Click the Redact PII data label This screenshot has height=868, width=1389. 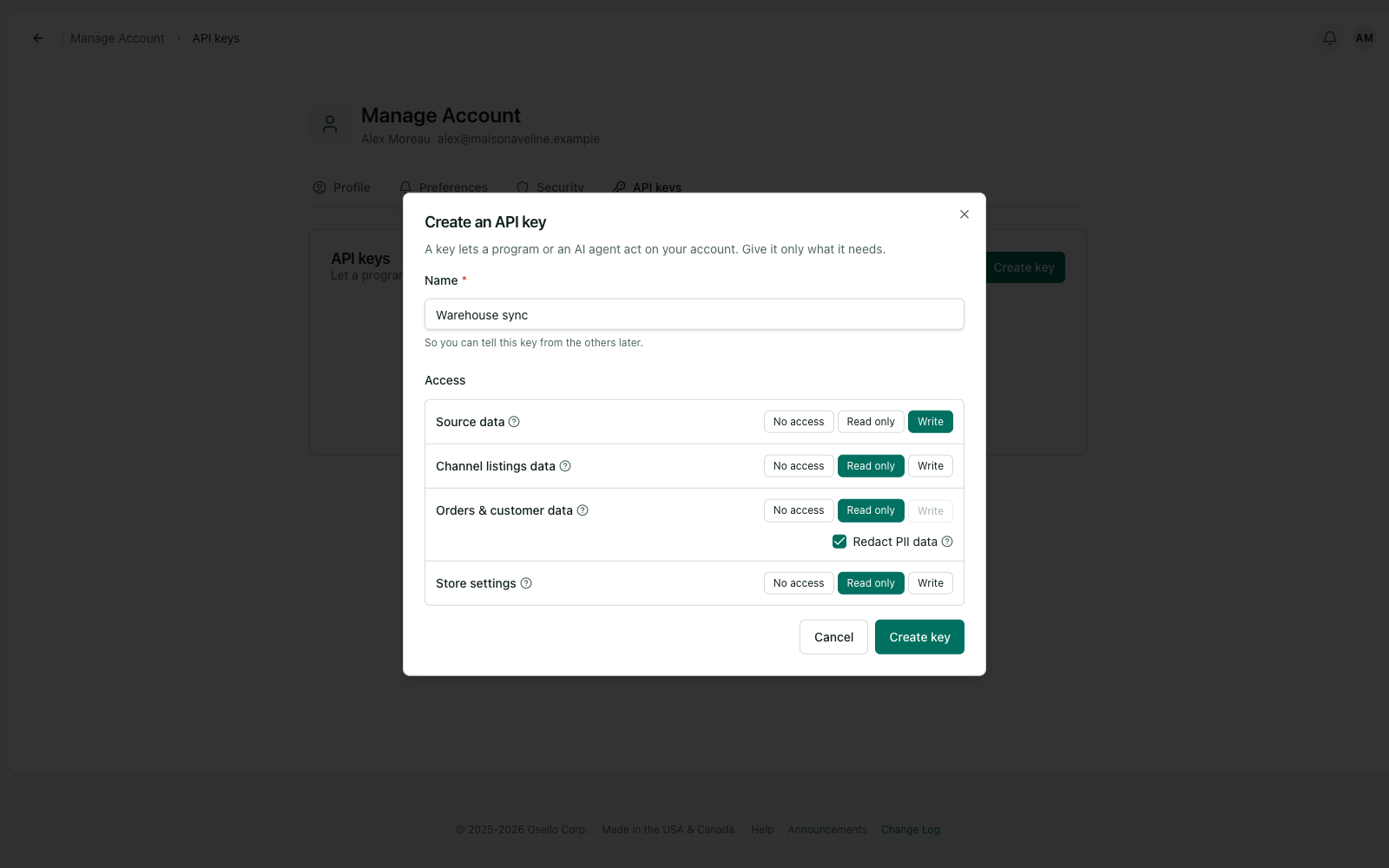[x=895, y=542]
